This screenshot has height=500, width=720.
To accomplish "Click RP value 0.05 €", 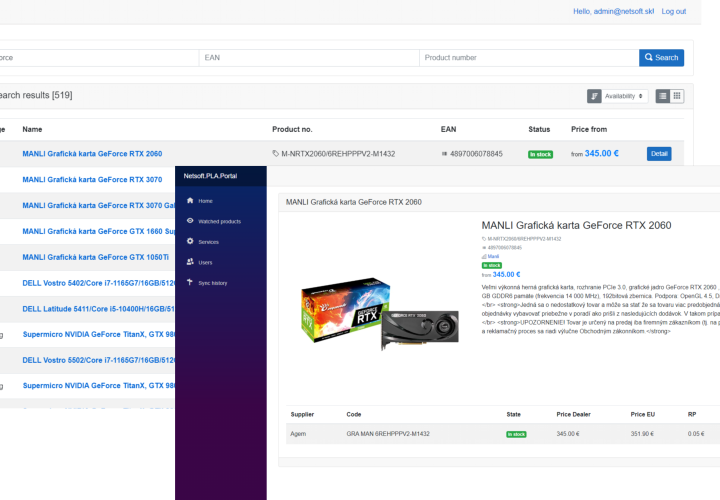I will click(x=696, y=434).
